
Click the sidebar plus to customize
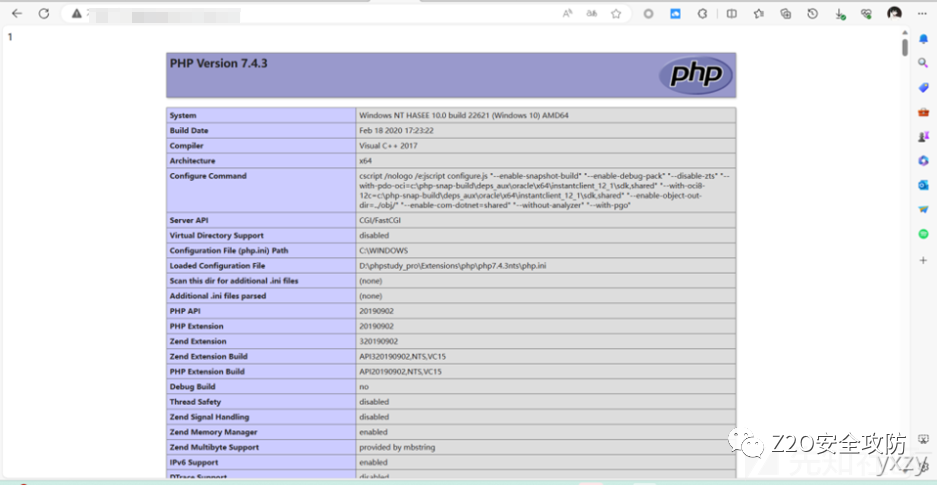(x=923, y=260)
